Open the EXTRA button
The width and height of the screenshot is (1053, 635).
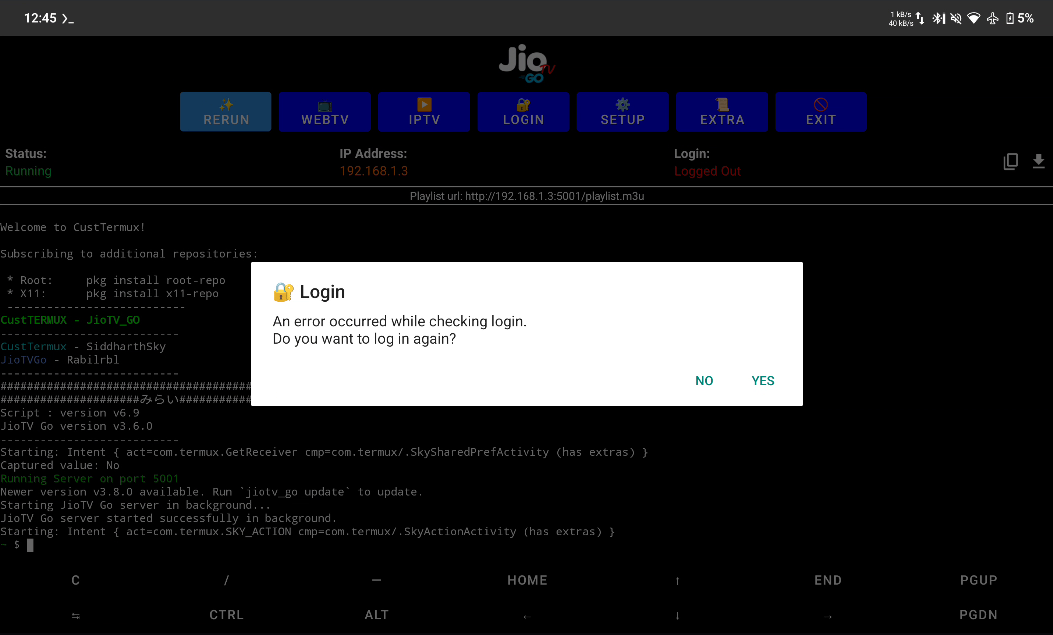tap(722, 112)
